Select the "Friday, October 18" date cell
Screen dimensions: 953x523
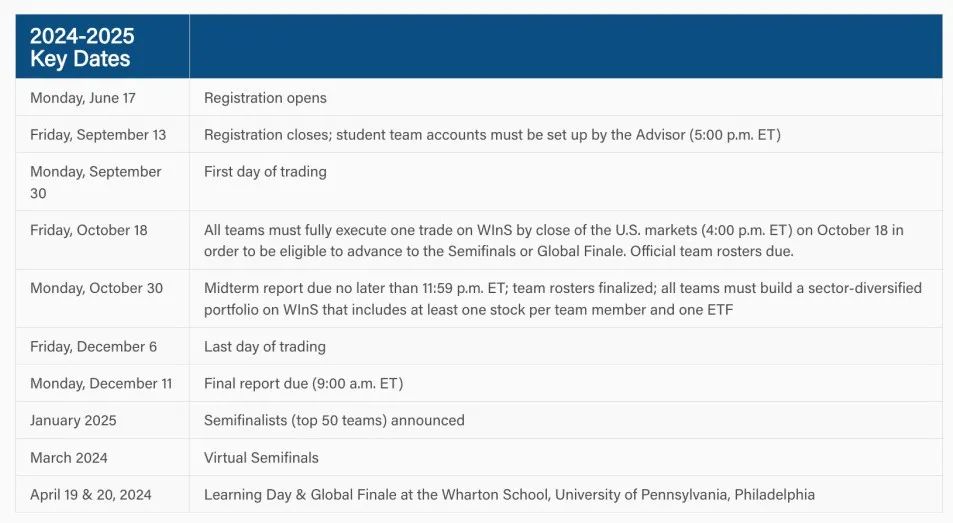(88, 230)
